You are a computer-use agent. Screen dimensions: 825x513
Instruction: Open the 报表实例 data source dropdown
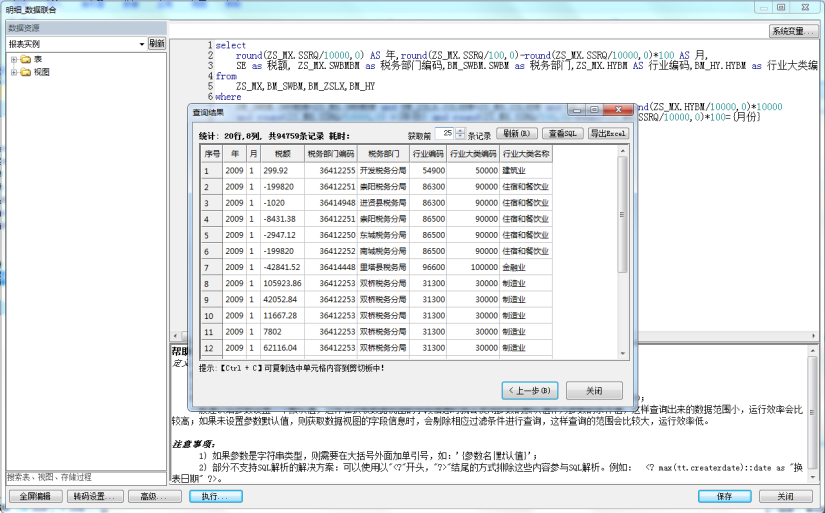click(142, 44)
